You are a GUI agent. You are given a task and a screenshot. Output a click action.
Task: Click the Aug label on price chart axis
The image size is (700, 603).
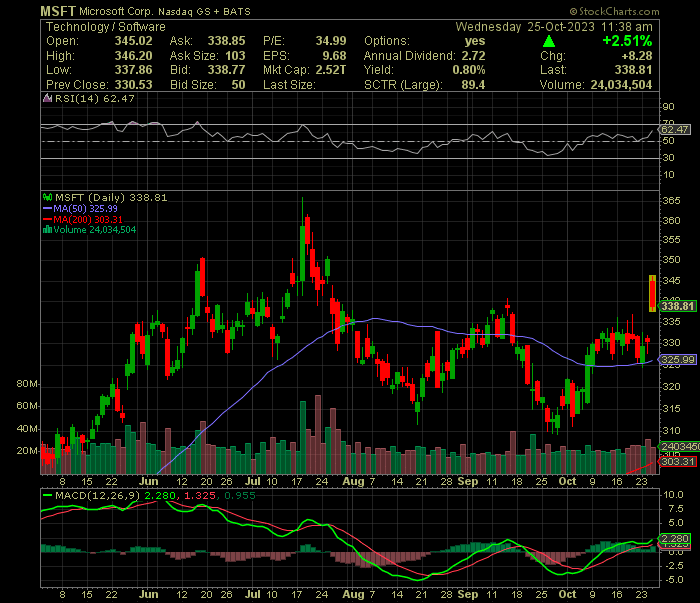click(x=354, y=482)
